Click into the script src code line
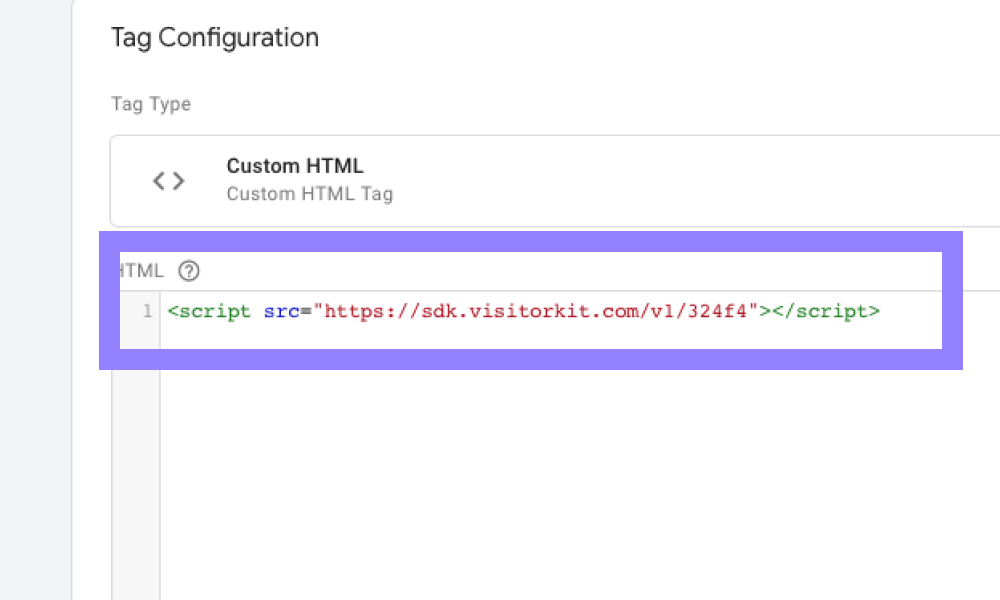This screenshot has height=600, width=1000. point(524,311)
